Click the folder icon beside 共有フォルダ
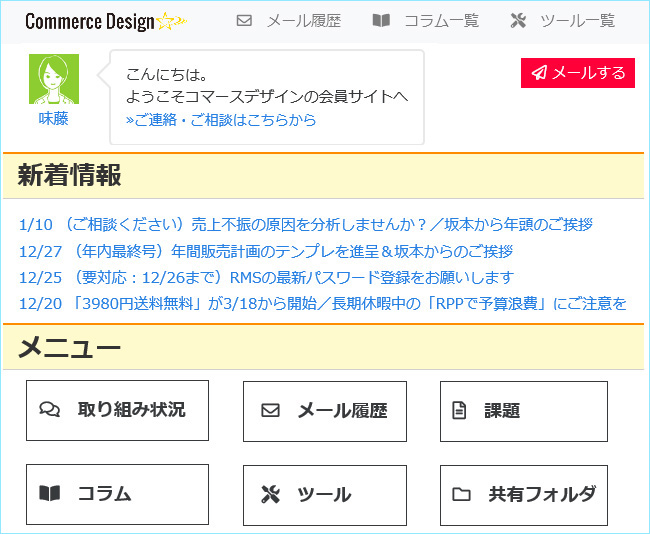The image size is (650, 534). [461, 494]
